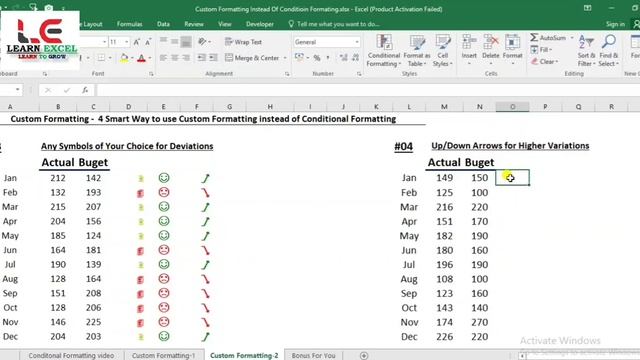
Task: Open the Borders dropdown arrow
Action: 110,58
